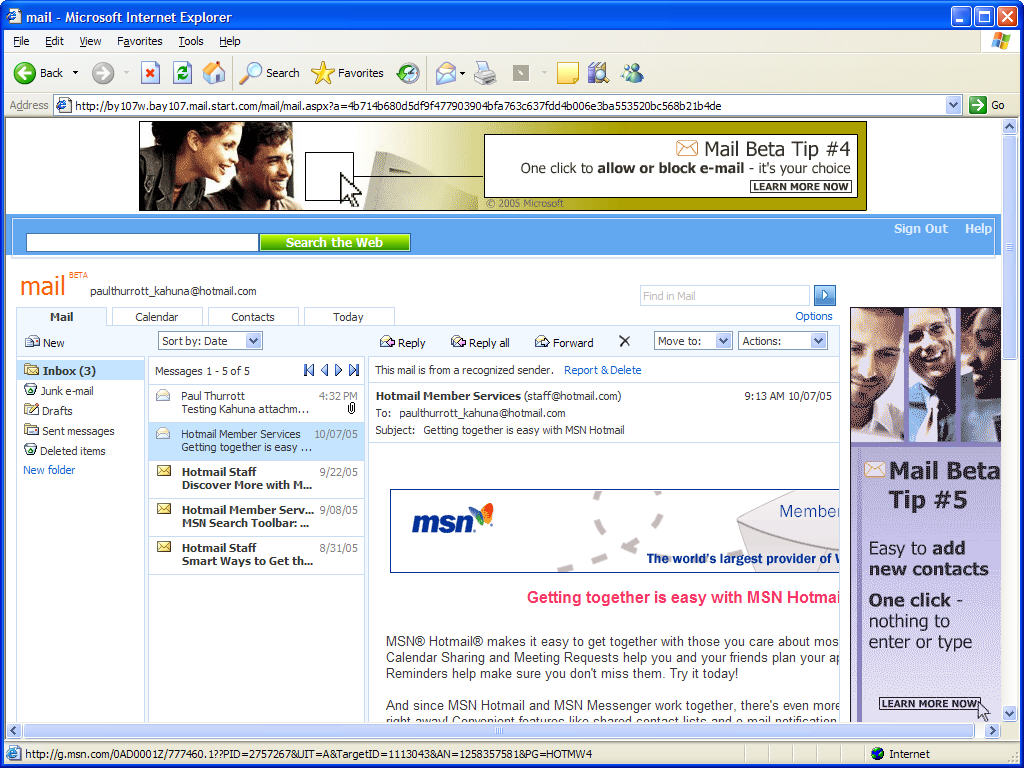Click Search the Web button

334,242
